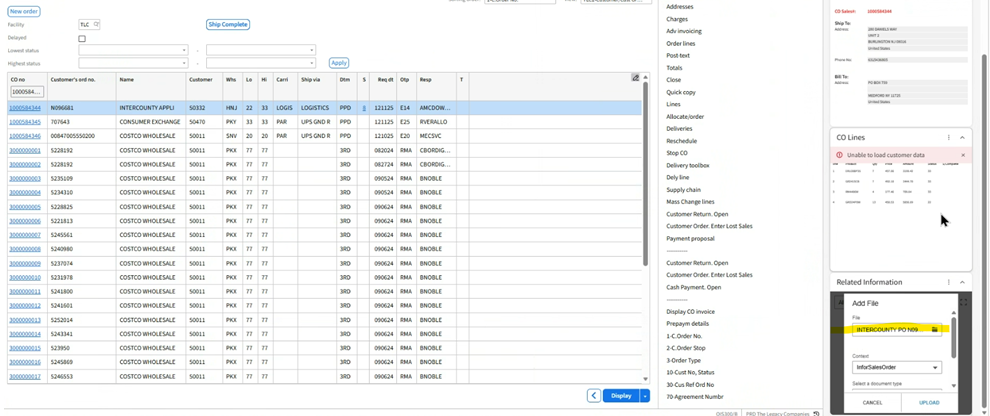The height and width of the screenshot is (416, 990).
Task: Open order link 1000584346
Action: (25, 136)
